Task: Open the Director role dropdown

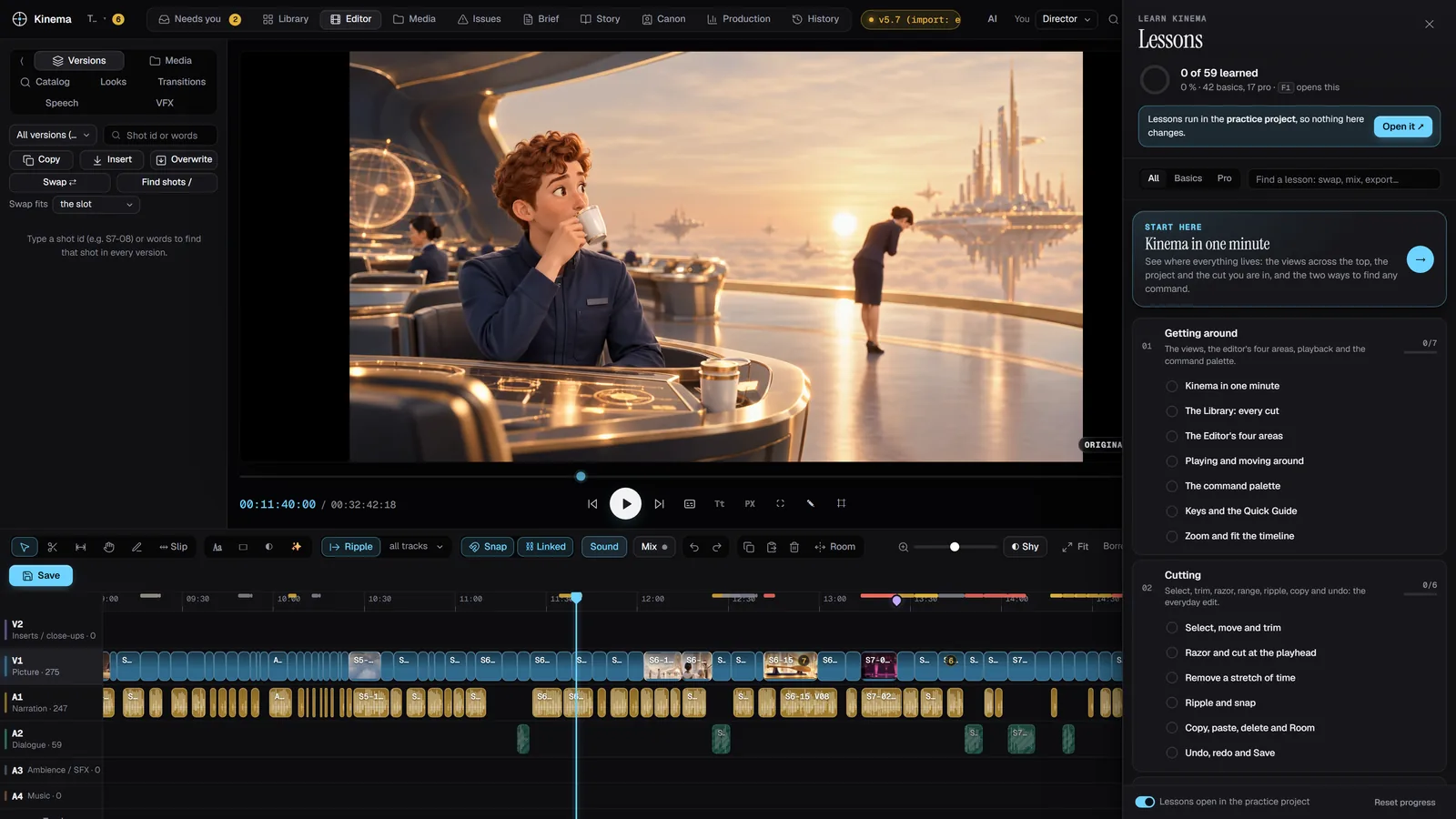Action: [x=1067, y=19]
